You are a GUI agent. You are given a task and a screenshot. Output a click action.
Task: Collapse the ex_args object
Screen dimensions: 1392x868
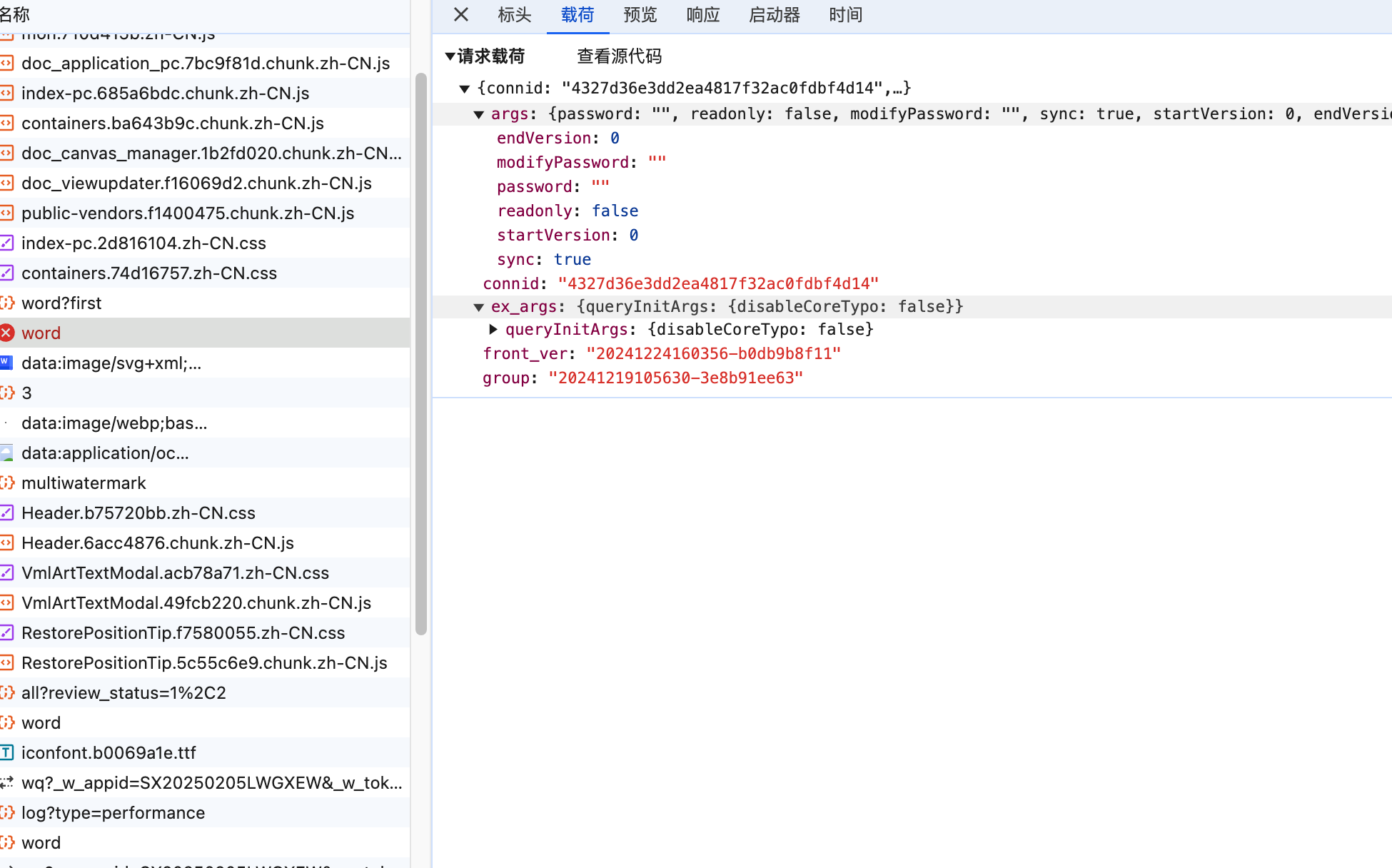click(479, 307)
